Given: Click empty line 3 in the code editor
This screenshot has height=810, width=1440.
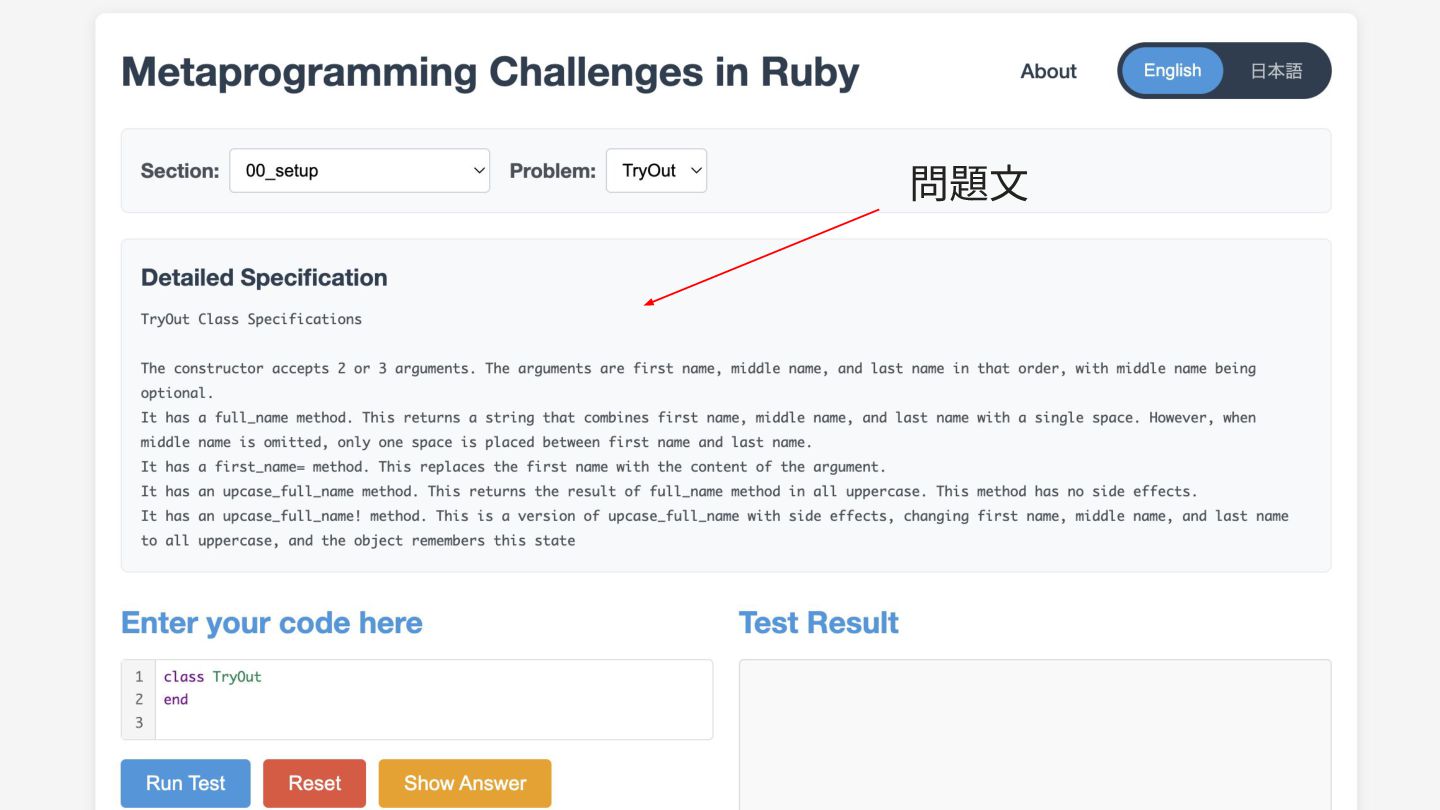Looking at the screenshot, I should 400,723.
